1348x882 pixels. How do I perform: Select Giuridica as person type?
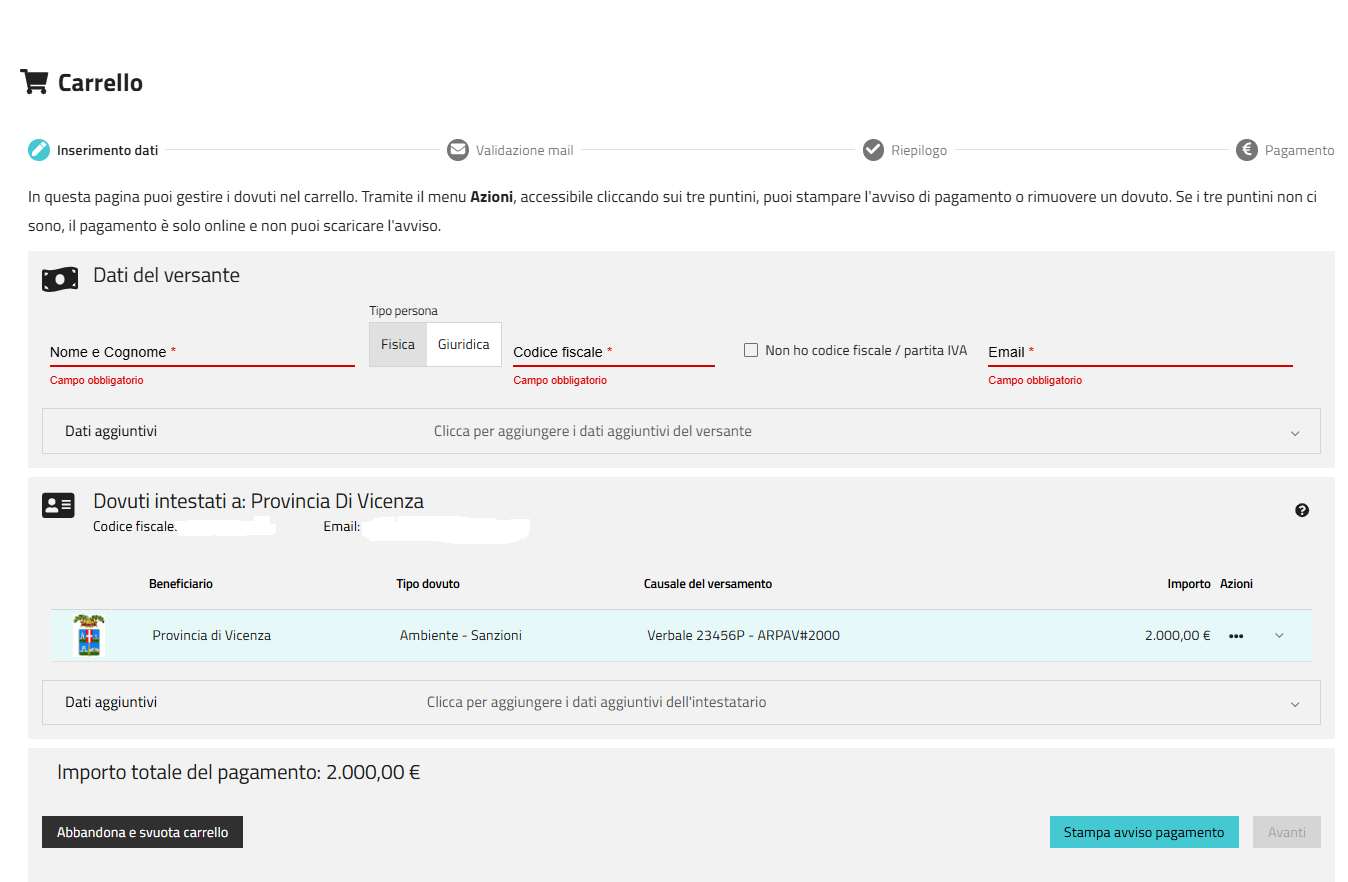(464, 344)
